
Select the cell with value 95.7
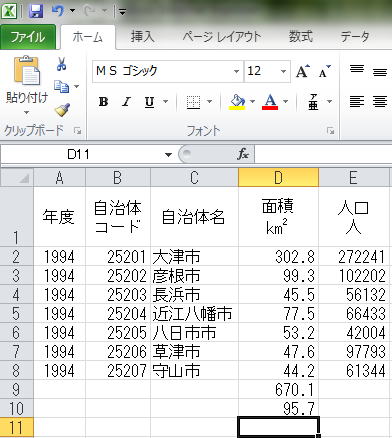click(278, 408)
